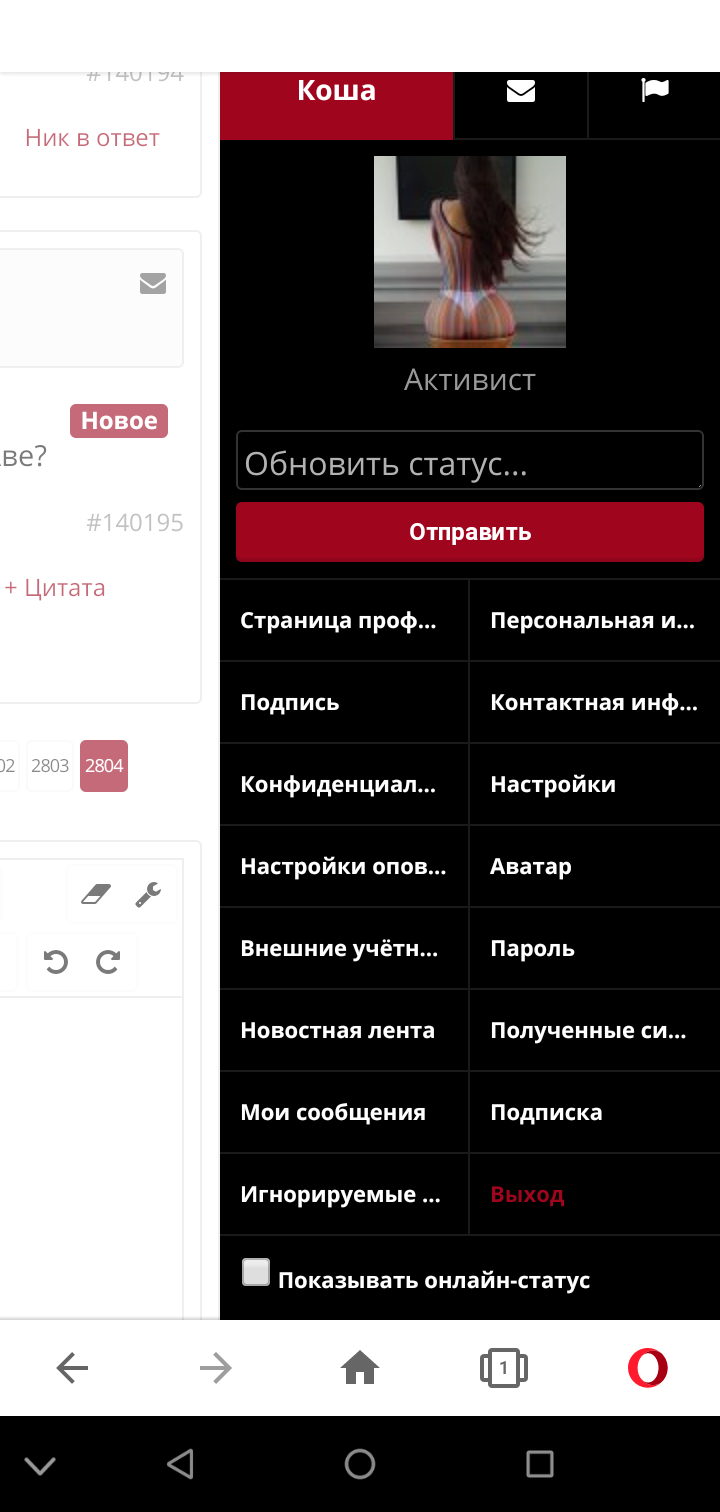Open the browser tabs switcher
Screen dimensions: 720x1512
point(504,1367)
